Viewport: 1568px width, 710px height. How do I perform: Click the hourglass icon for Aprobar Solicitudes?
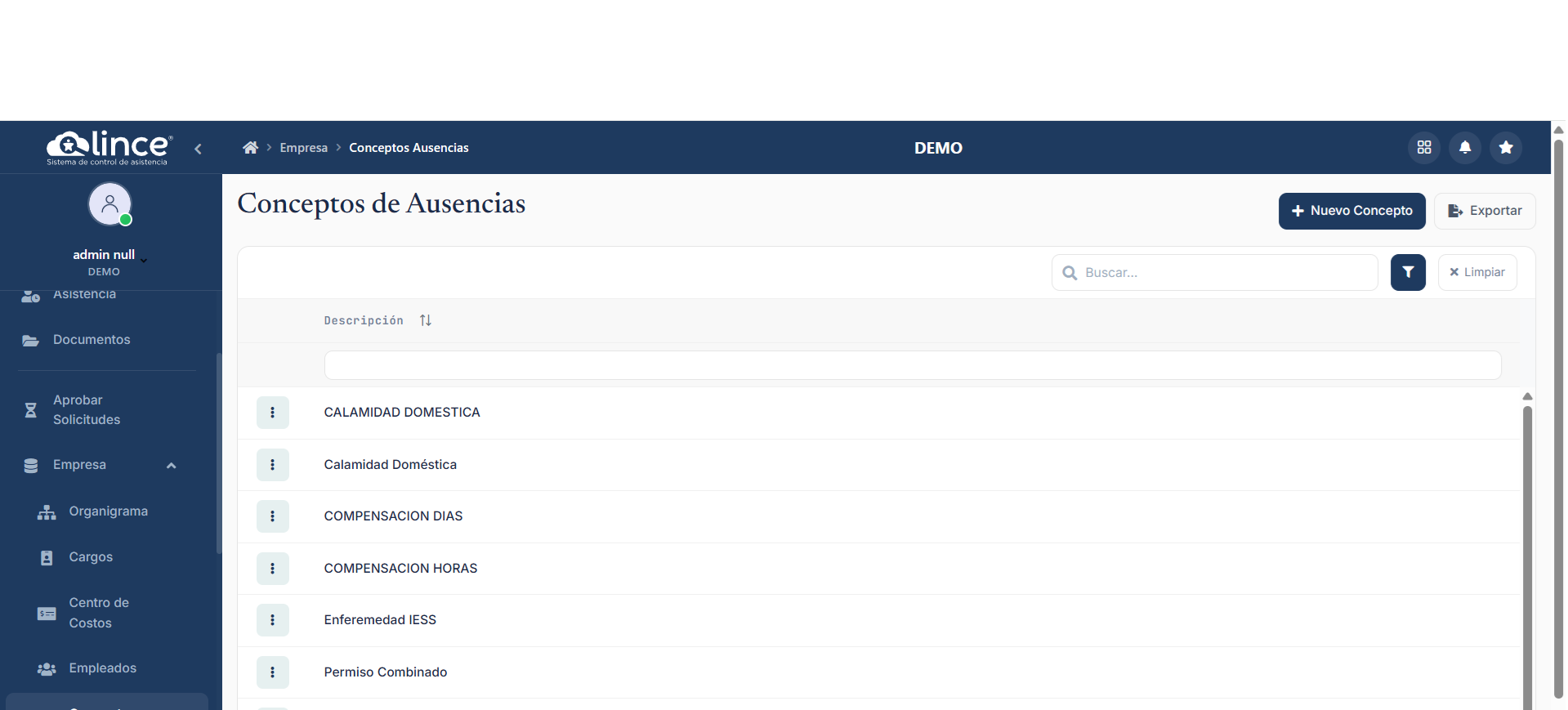[x=30, y=410]
